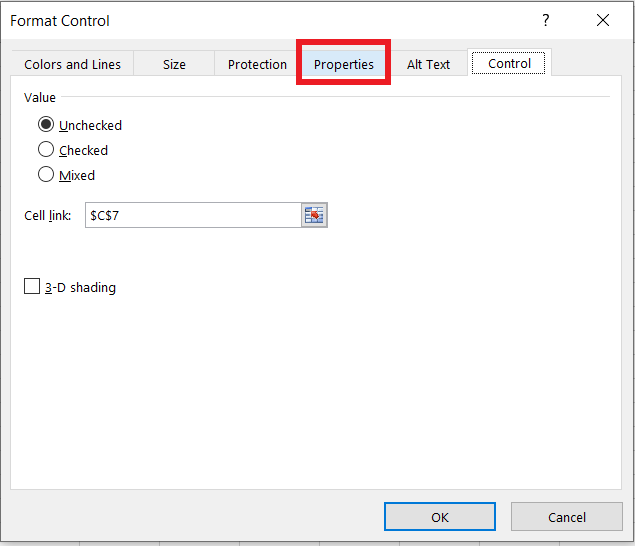The image size is (635, 546).
Task: Close the Format Control dialog
Action: click(603, 20)
